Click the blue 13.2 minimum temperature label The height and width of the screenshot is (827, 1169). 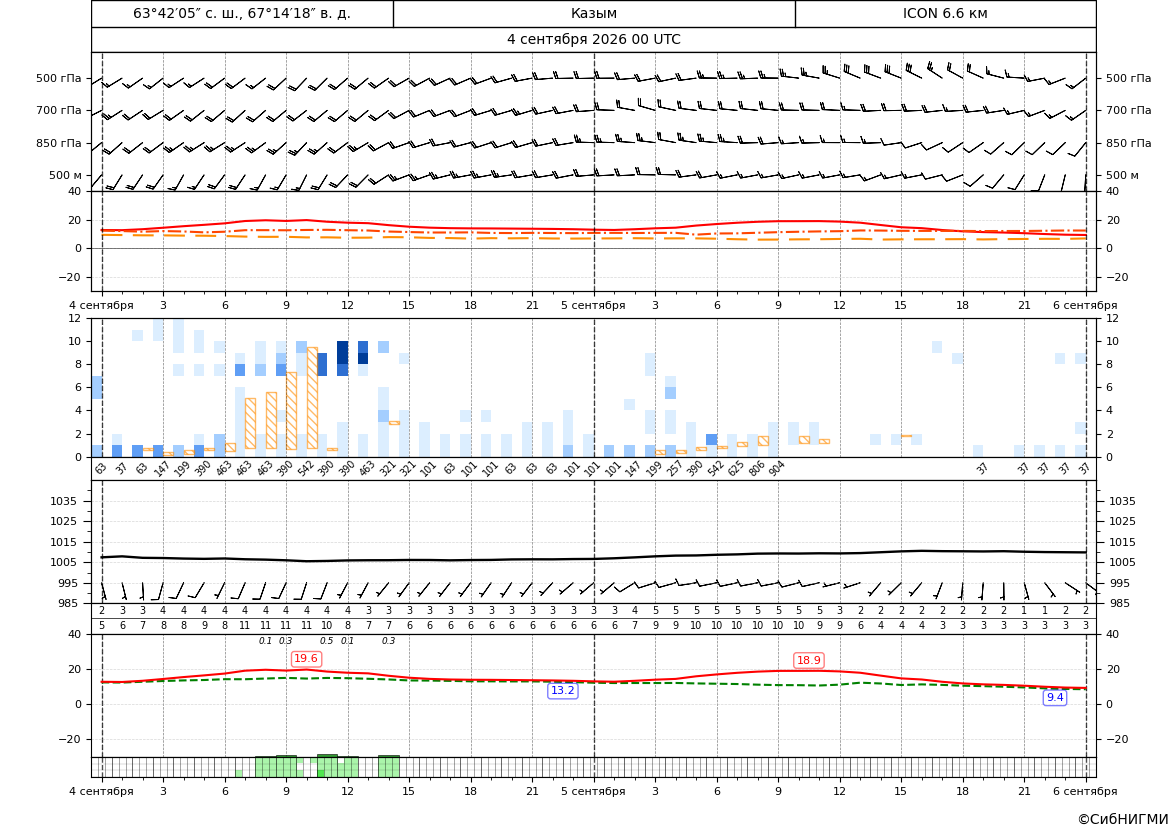562,691
